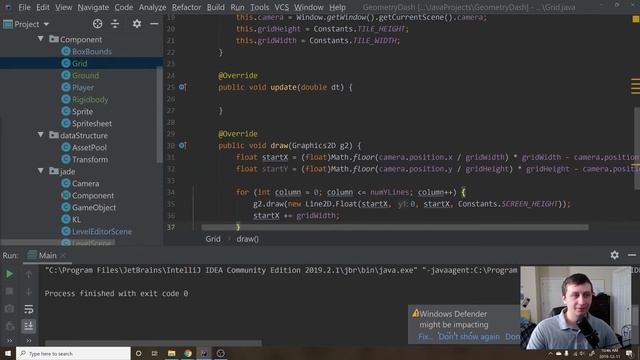Toggle Soft-Wrap in the Run console
This screenshot has width=640, height=360.
(x=29, y=309)
